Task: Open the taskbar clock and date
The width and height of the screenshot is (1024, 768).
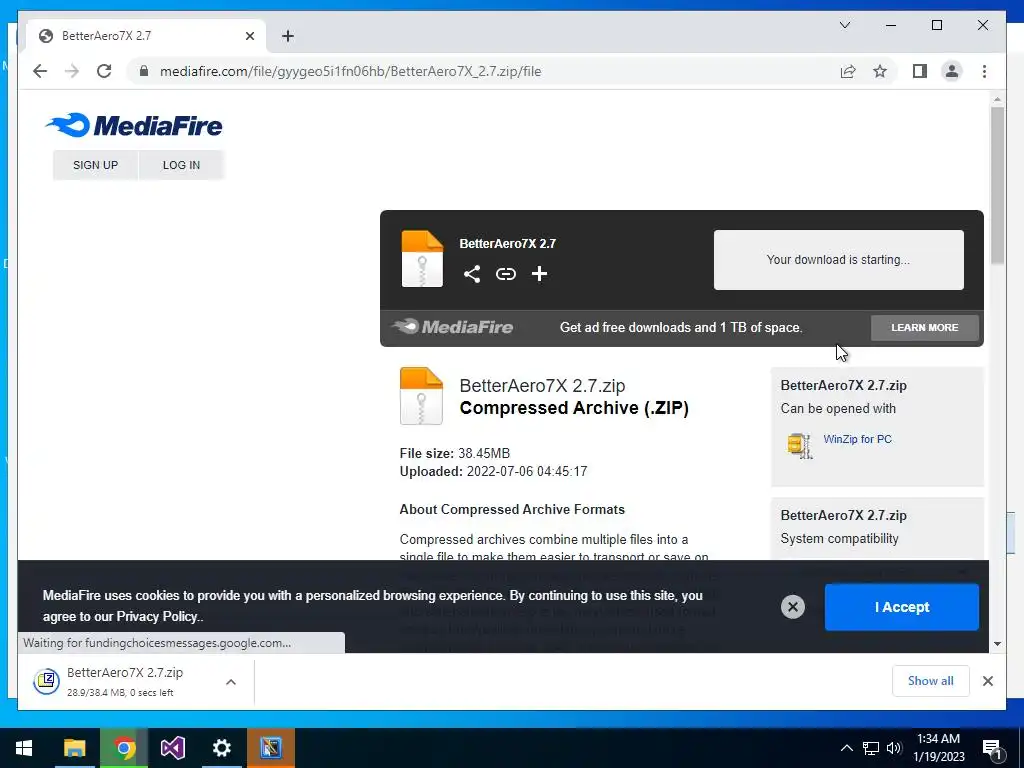Action: pyautogui.click(x=938, y=748)
